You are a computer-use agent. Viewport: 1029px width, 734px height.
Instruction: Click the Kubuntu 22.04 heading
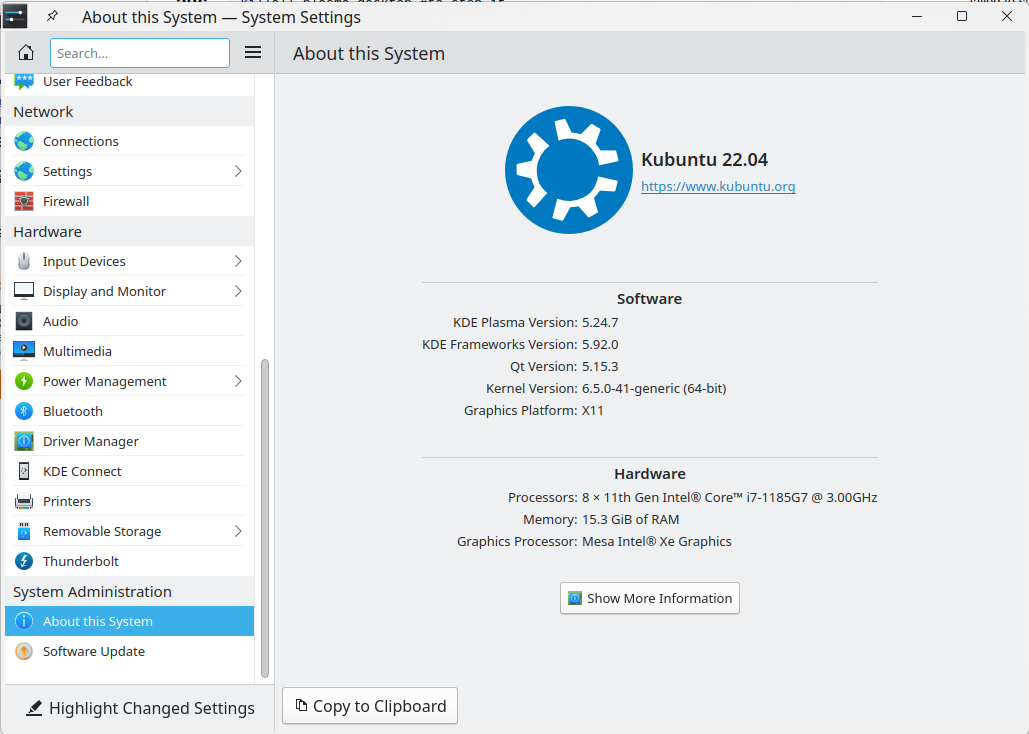(704, 160)
